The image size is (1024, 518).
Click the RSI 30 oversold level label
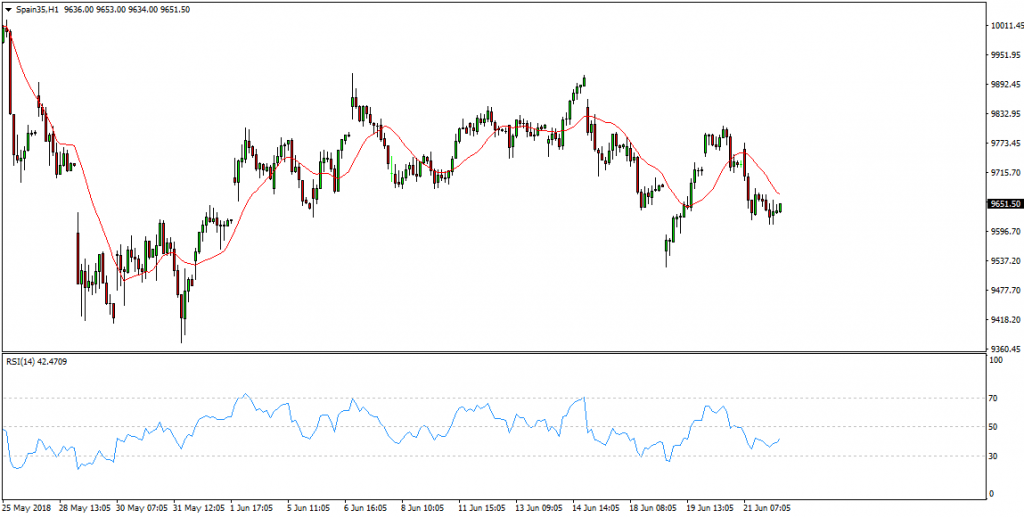[994, 456]
